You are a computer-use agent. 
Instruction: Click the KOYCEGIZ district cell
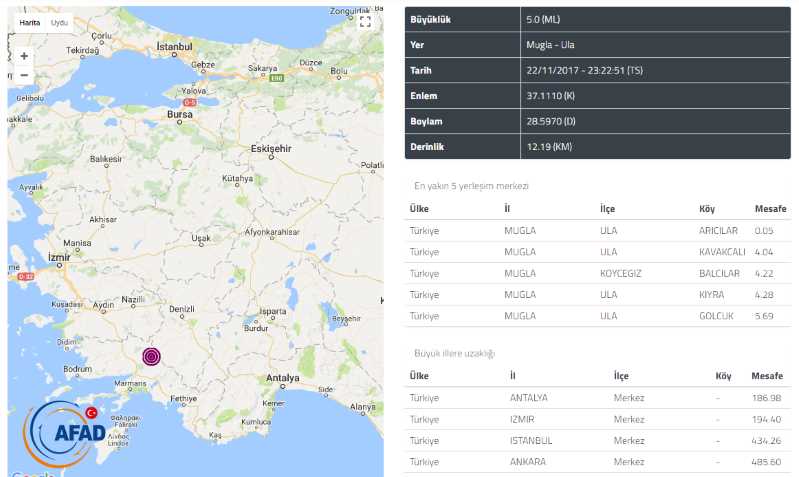[622, 273]
